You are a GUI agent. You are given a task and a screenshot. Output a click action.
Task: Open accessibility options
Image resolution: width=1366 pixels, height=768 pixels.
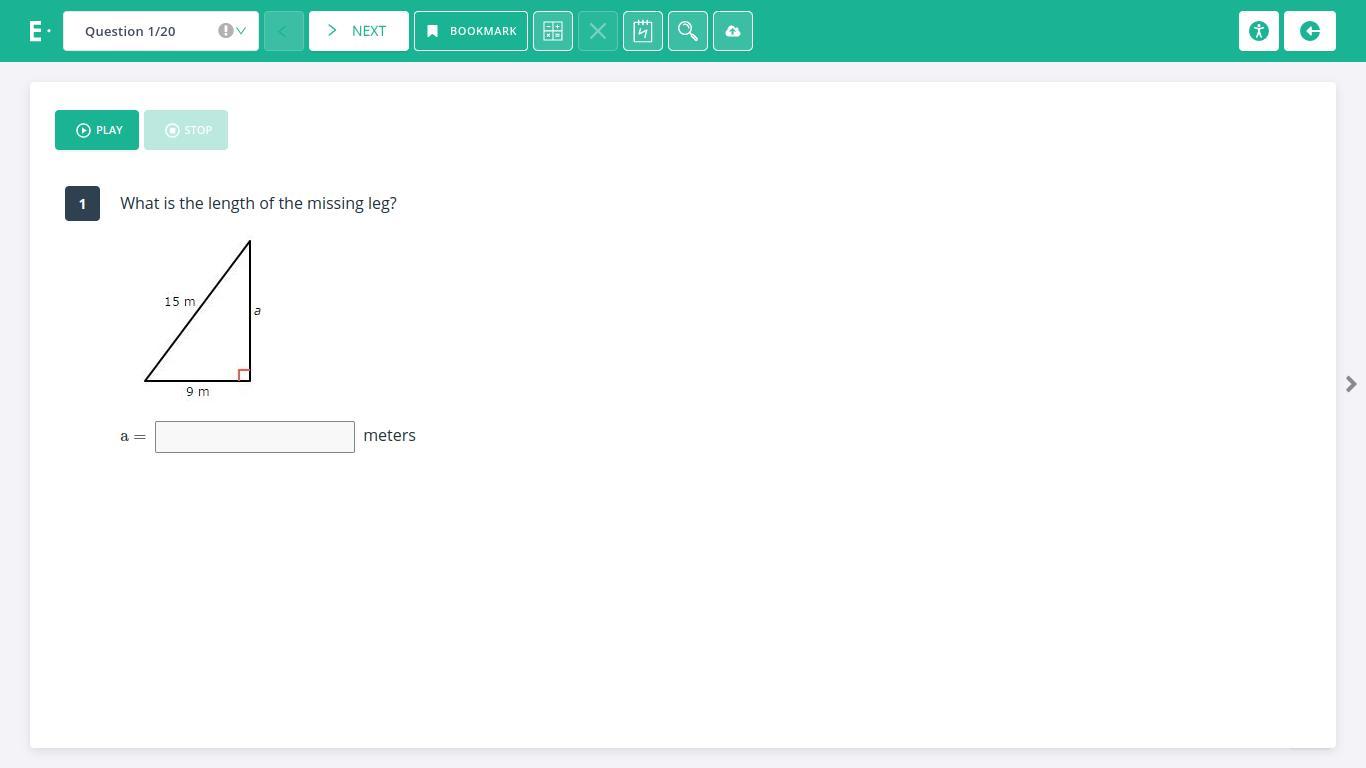tap(1259, 31)
